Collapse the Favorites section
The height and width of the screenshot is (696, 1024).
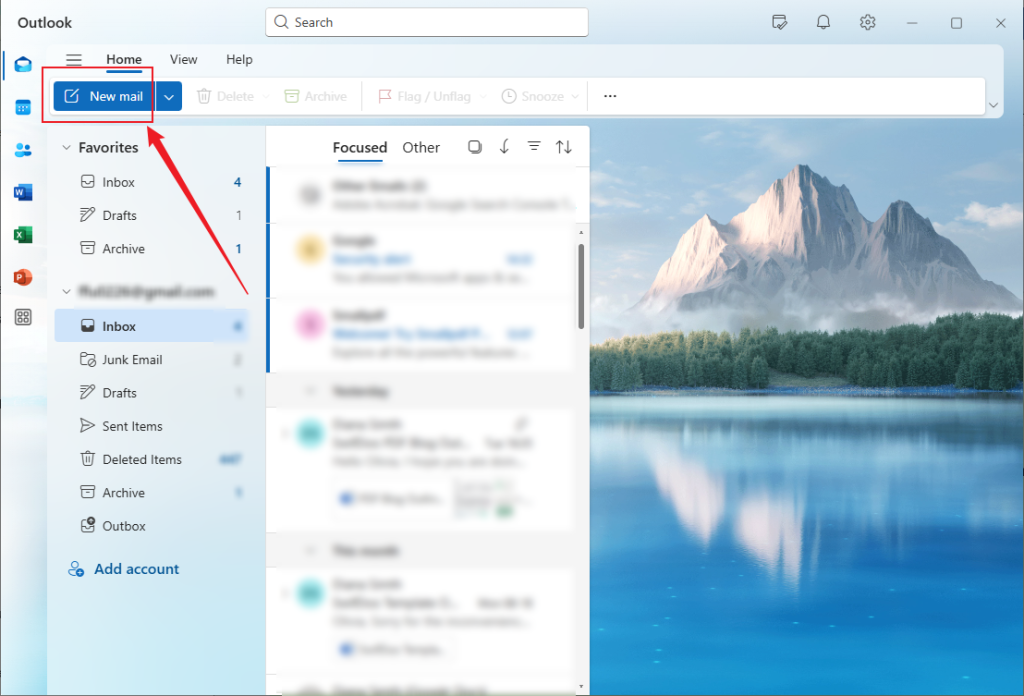click(66, 147)
